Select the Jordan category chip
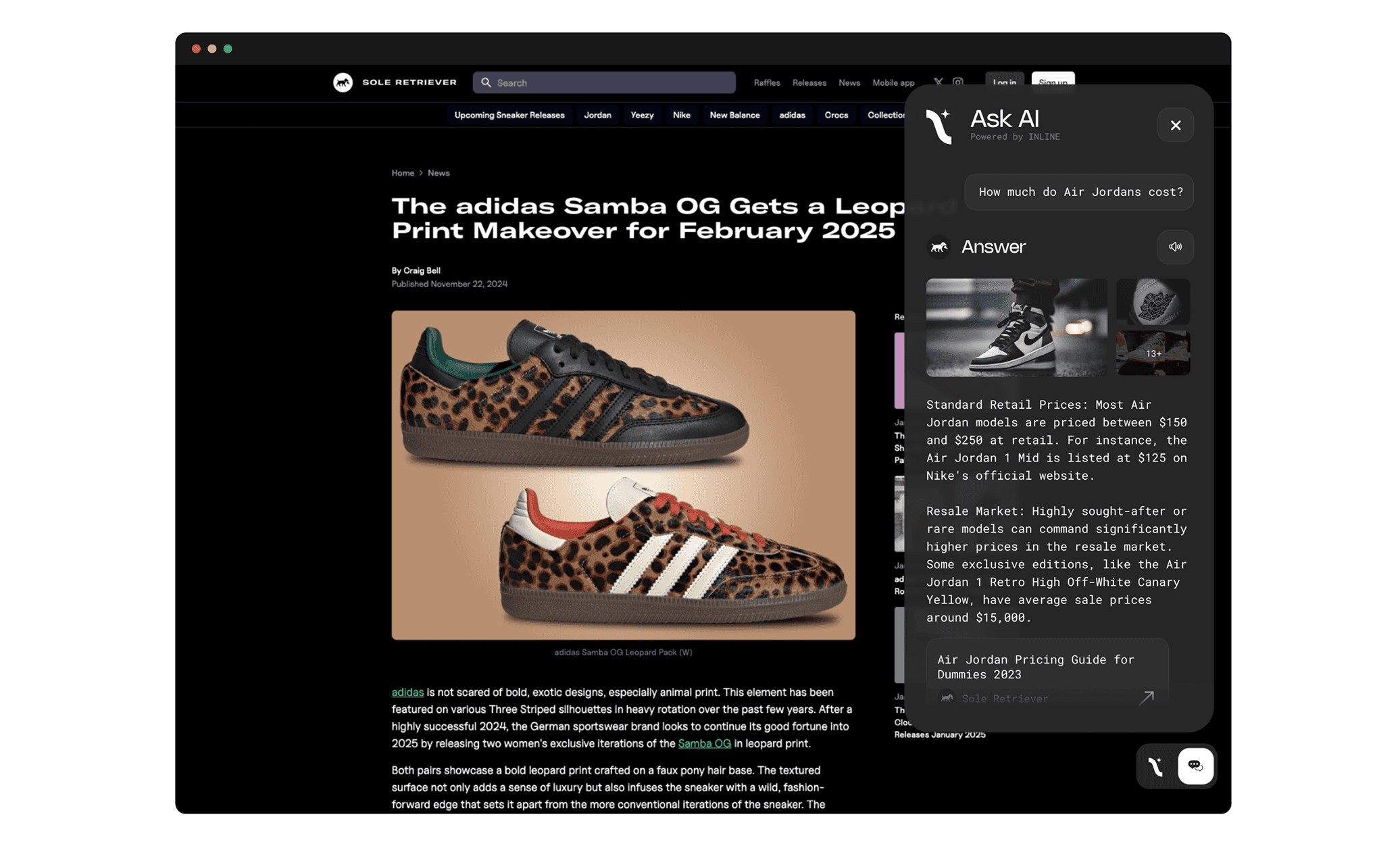 [597, 115]
